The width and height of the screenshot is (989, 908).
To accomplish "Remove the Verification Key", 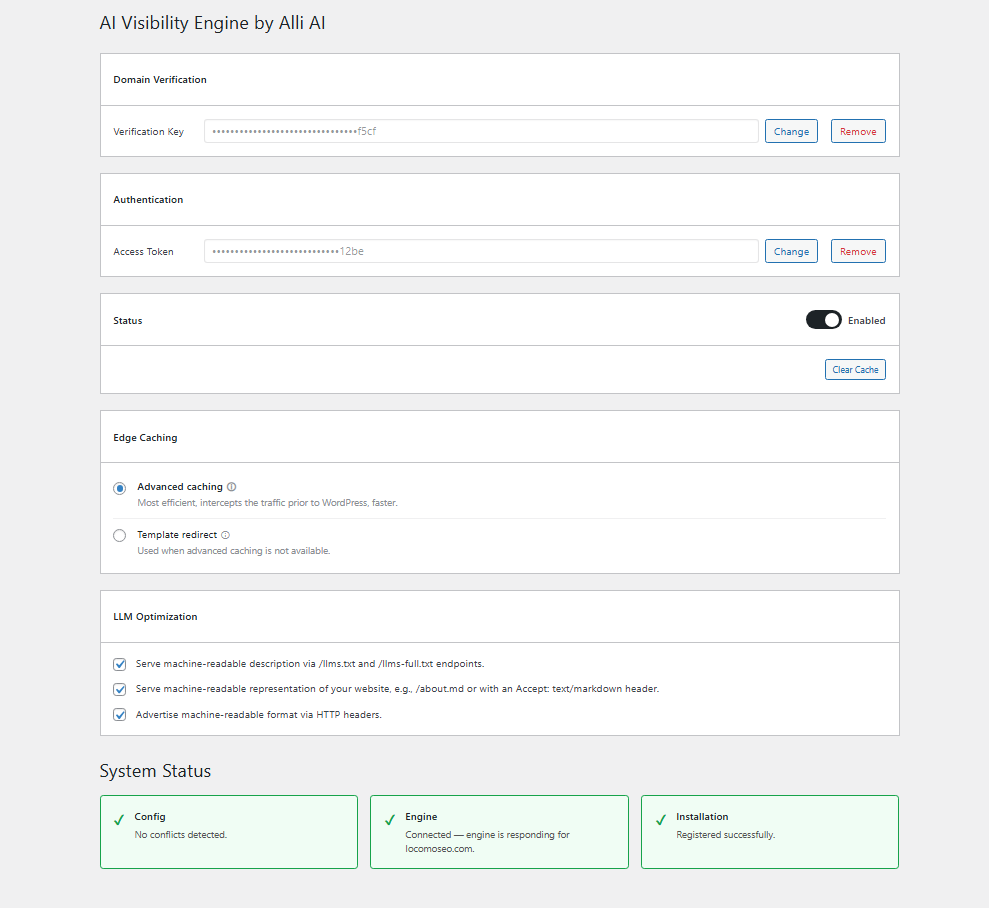I will tap(858, 131).
